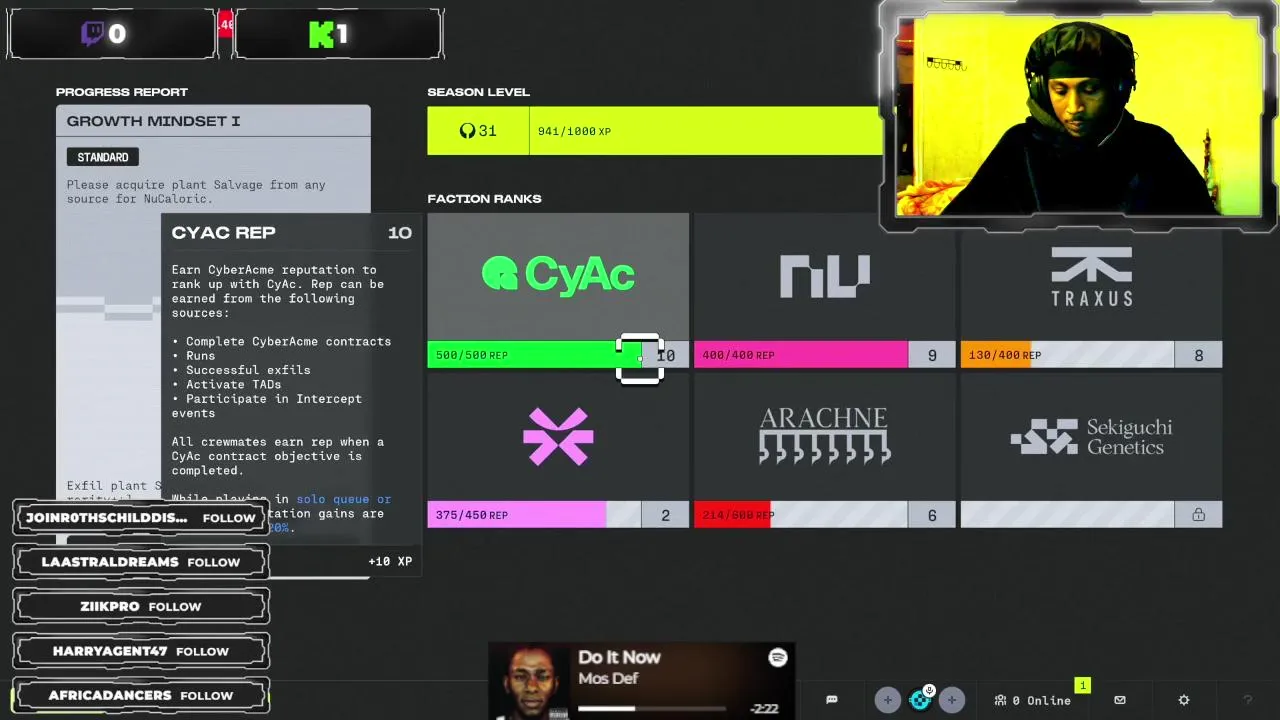Click the Arachne 214/600 REP red bar

tap(801, 515)
